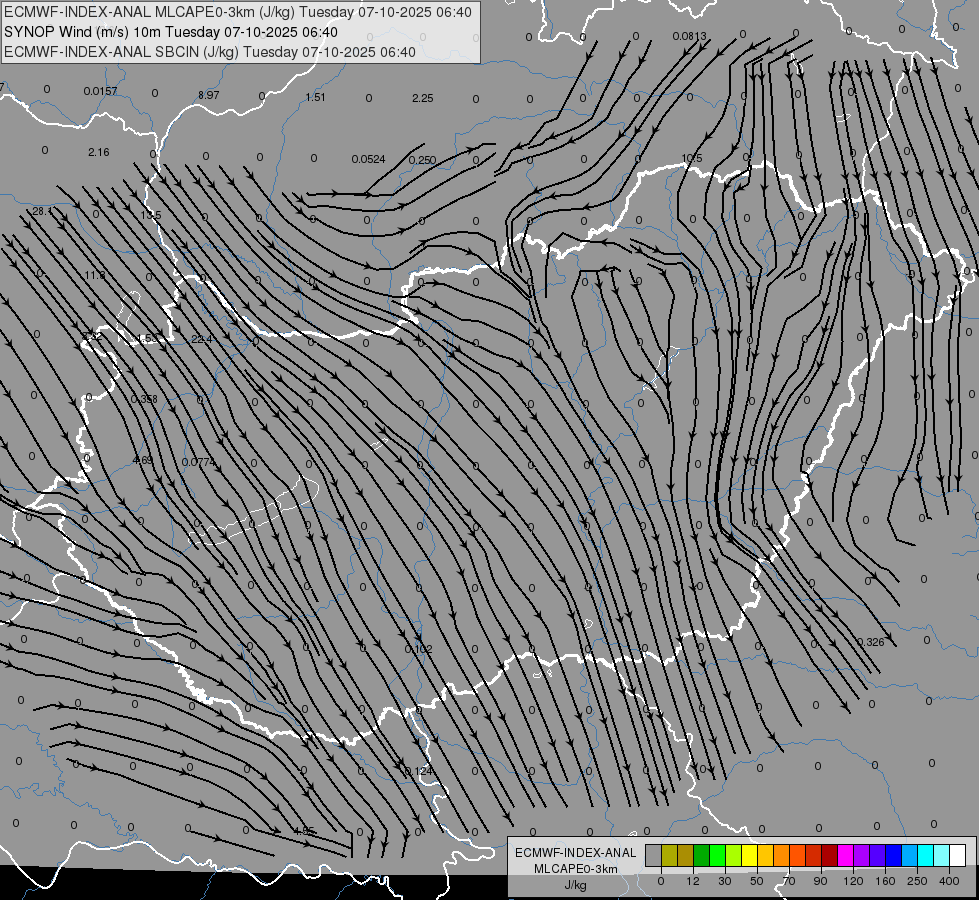Click the map value 0.0813
The width and height of the screenshot is (979, 900).
point(689,36)
